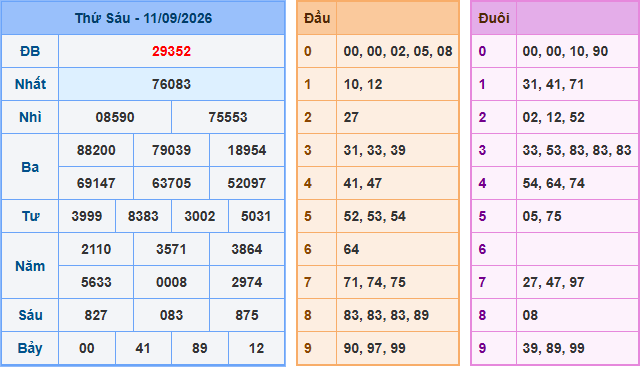
Task: Select the Tư prize number 3002
Action: [200, 216]
